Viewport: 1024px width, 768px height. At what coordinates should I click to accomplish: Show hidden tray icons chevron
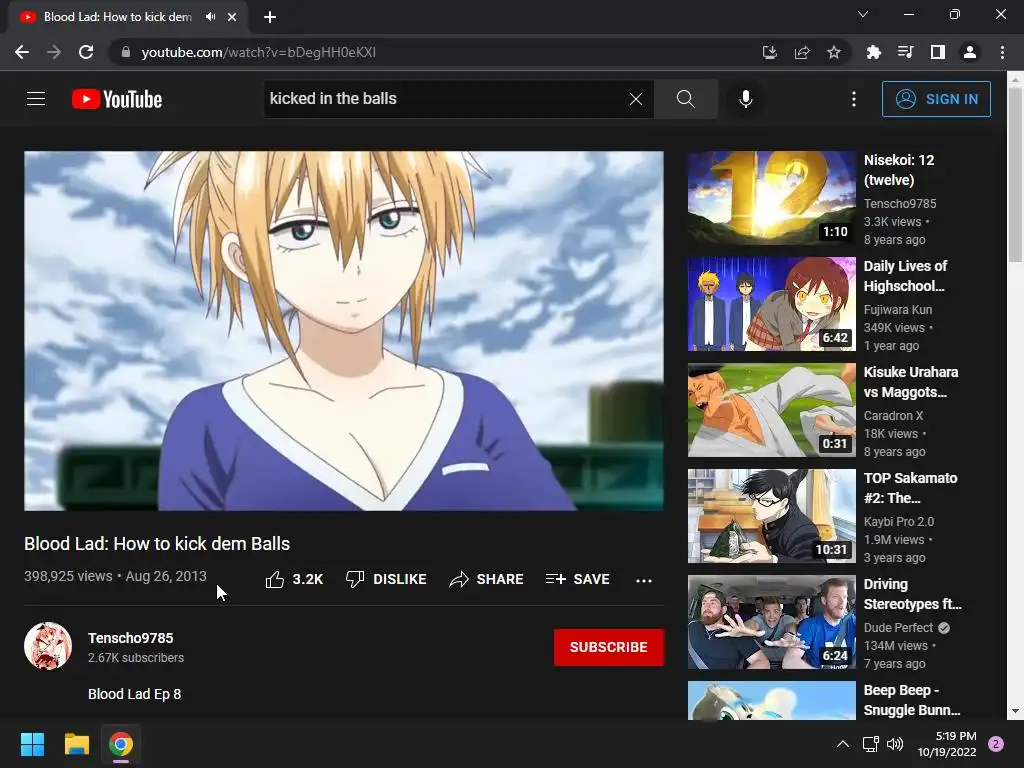843,744
